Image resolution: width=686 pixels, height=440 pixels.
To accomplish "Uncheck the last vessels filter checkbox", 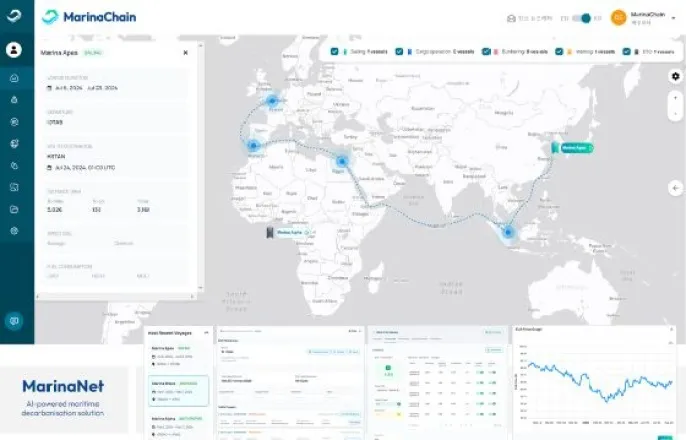I will 626,52.
